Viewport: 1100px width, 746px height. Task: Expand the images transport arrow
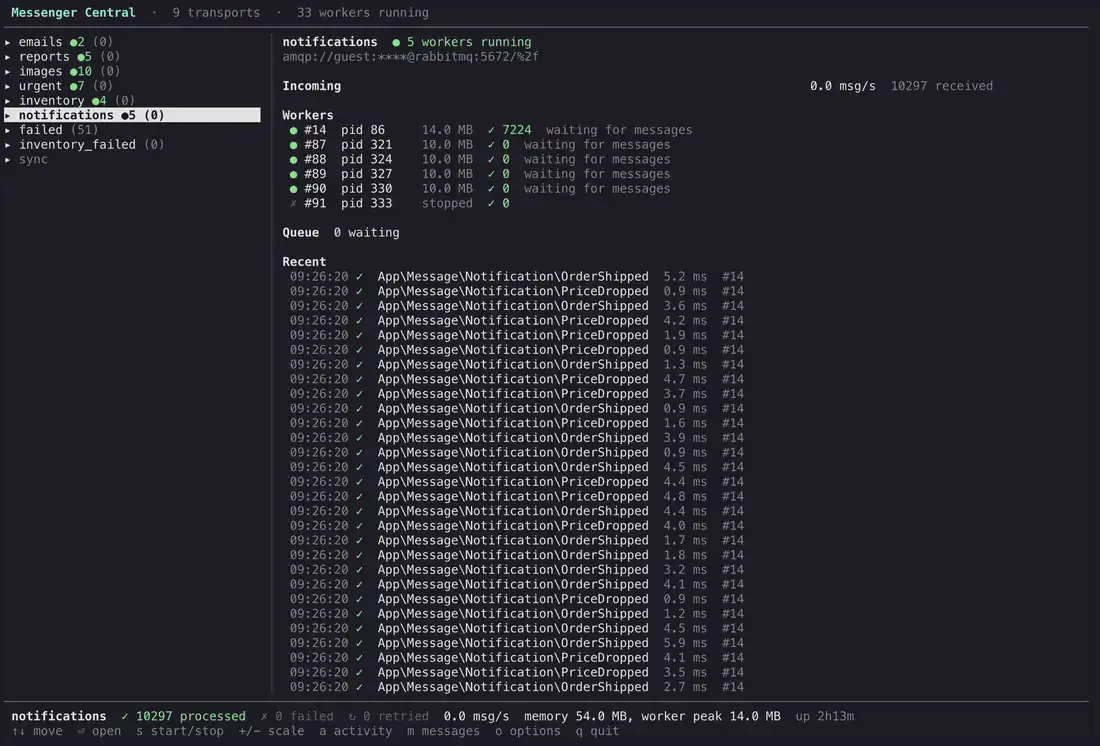click(8, 72)
